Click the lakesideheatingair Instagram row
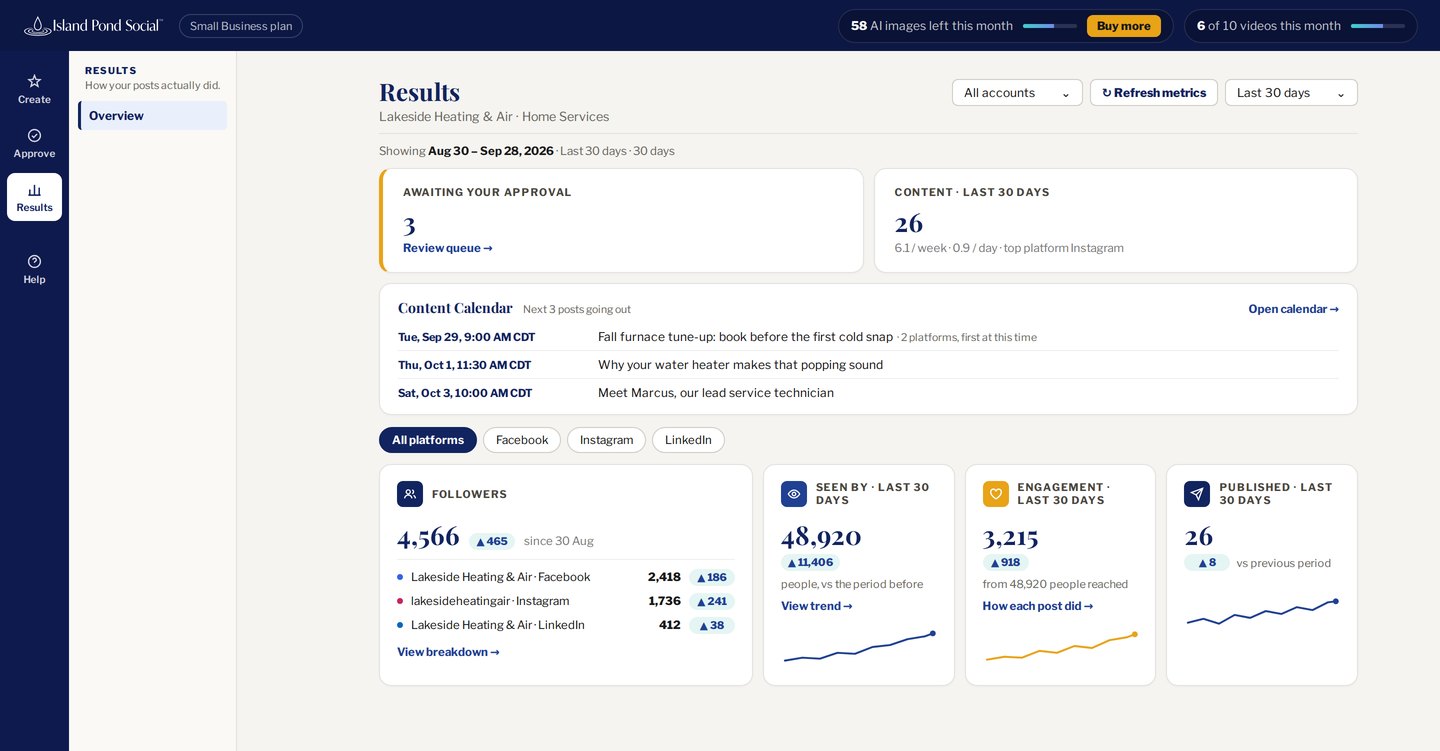The image size is (1440, 751). [566, 601]
